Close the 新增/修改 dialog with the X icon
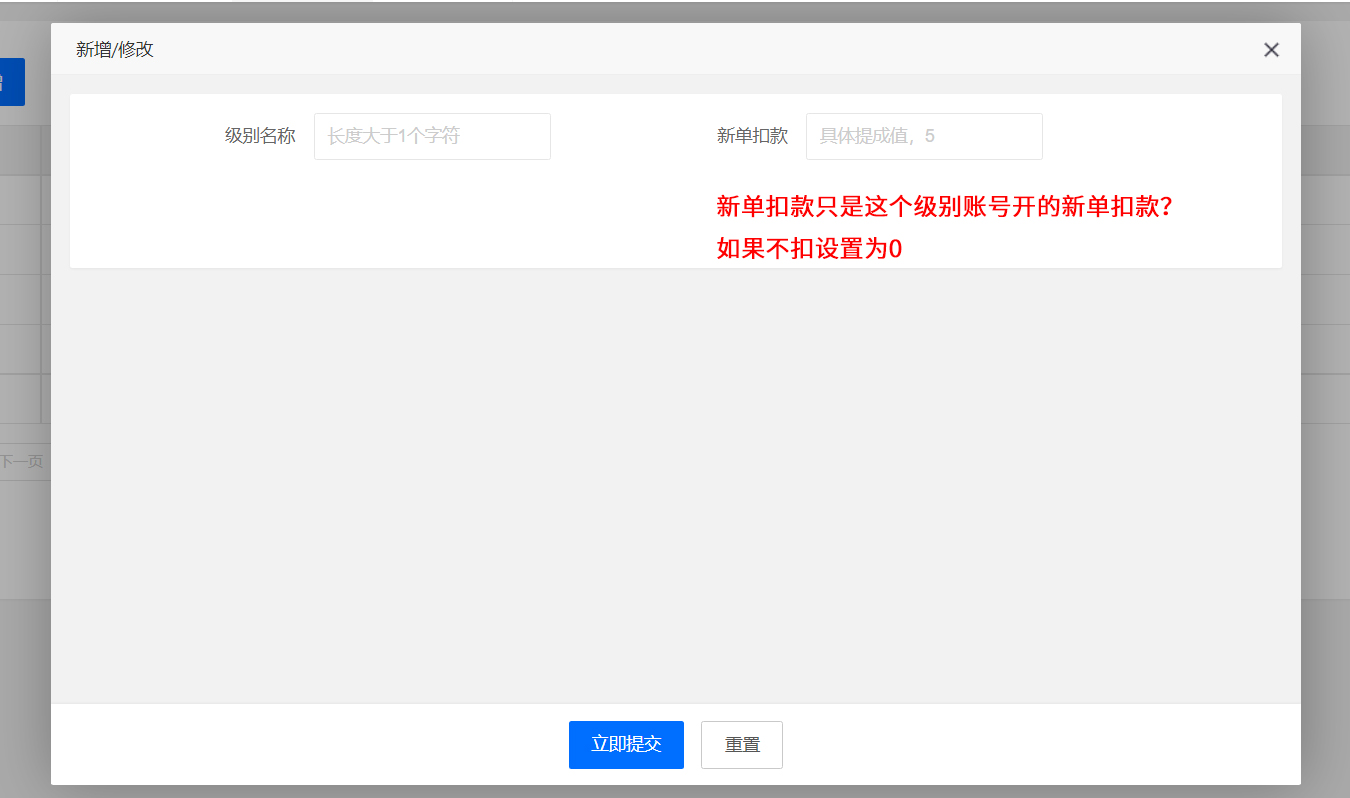This screenshot has width=1350, height=798. coord(1271,50)
